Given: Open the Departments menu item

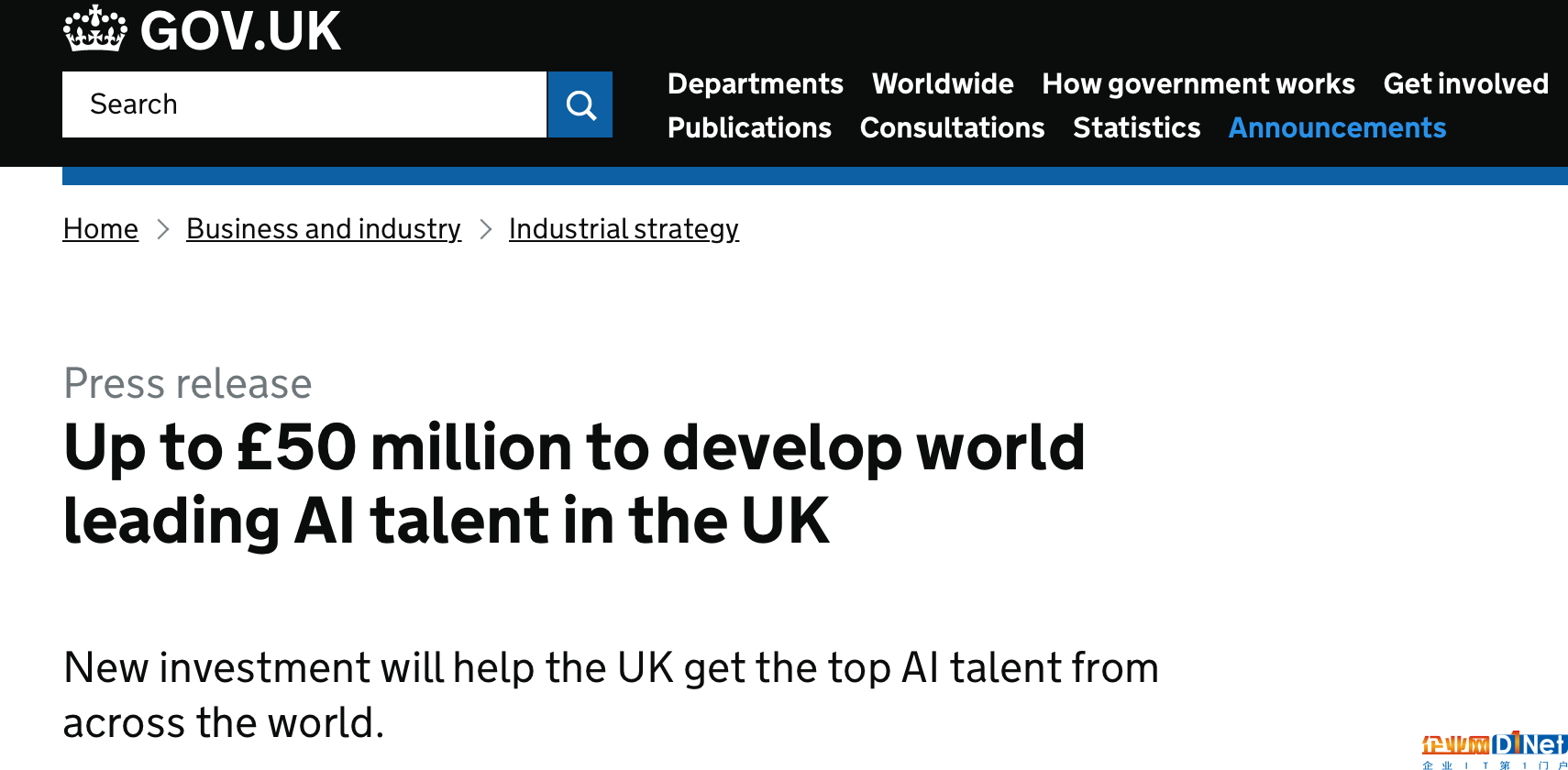Looking at the screenshot, I should [x=755, y=83].
